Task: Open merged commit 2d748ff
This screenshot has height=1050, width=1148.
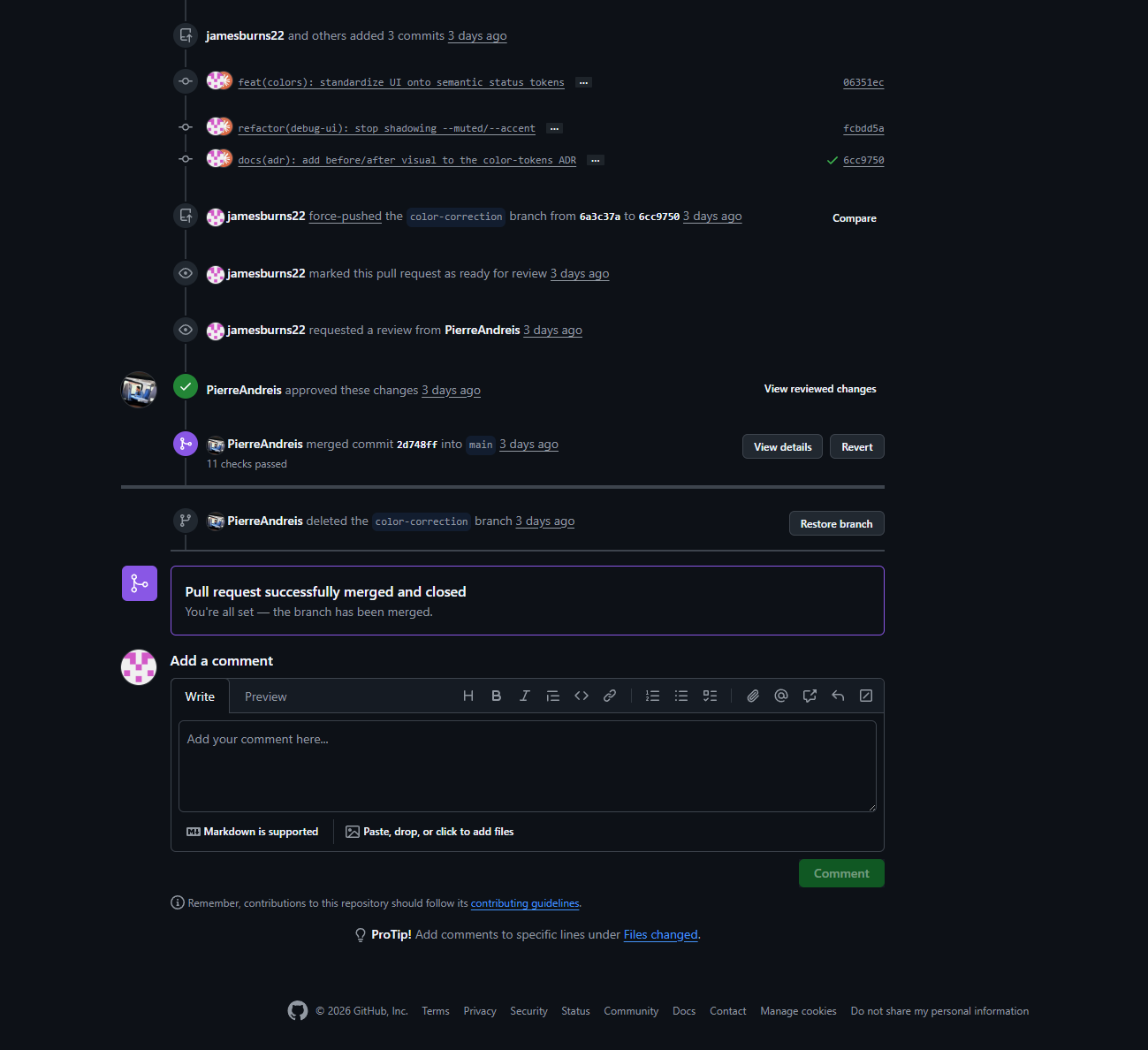Action: (x=417, y=445)
